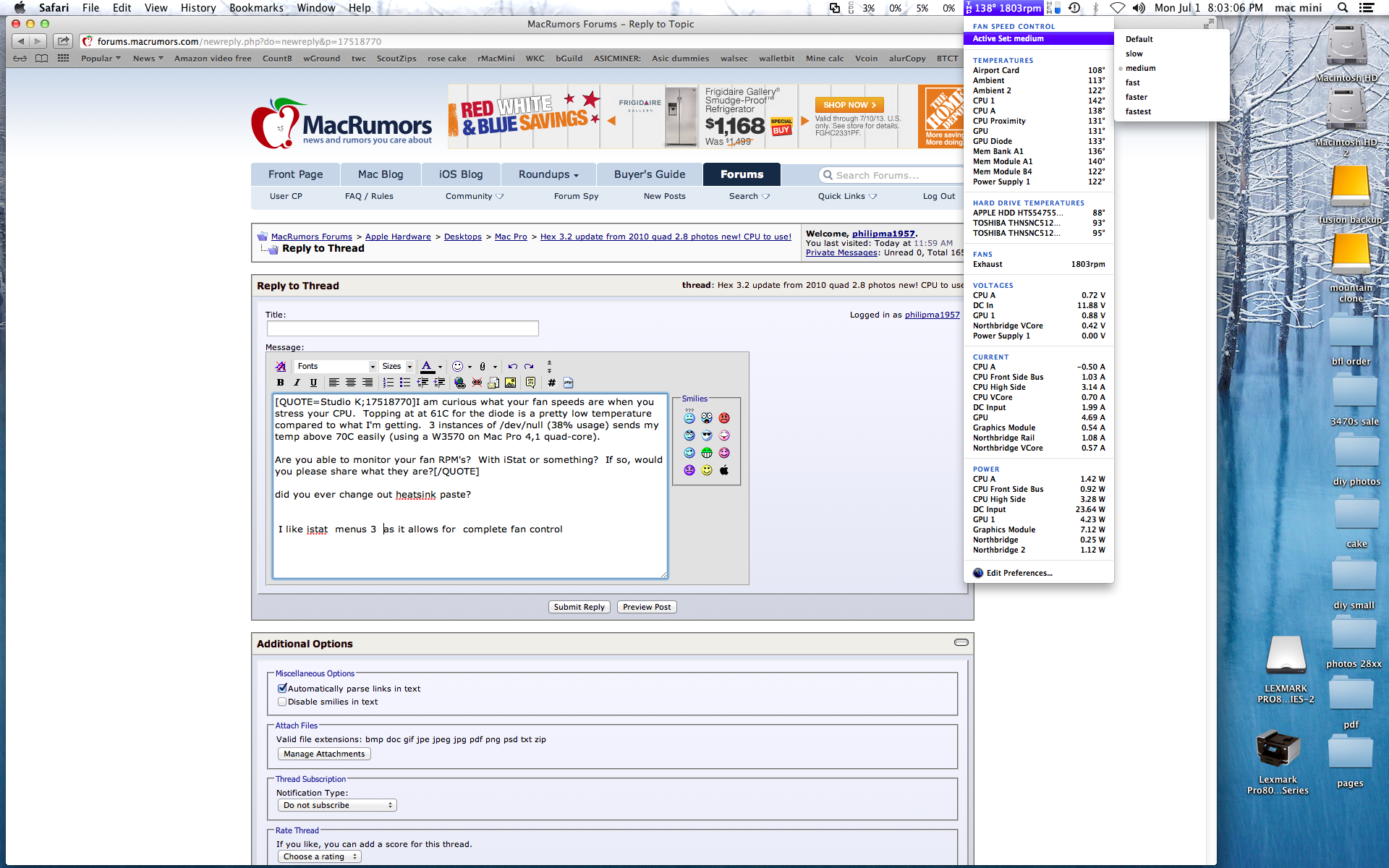Screen dimensions: 1389x868
Task: Toggle Automatically parse links in text
Action: (x=282, y=689)
